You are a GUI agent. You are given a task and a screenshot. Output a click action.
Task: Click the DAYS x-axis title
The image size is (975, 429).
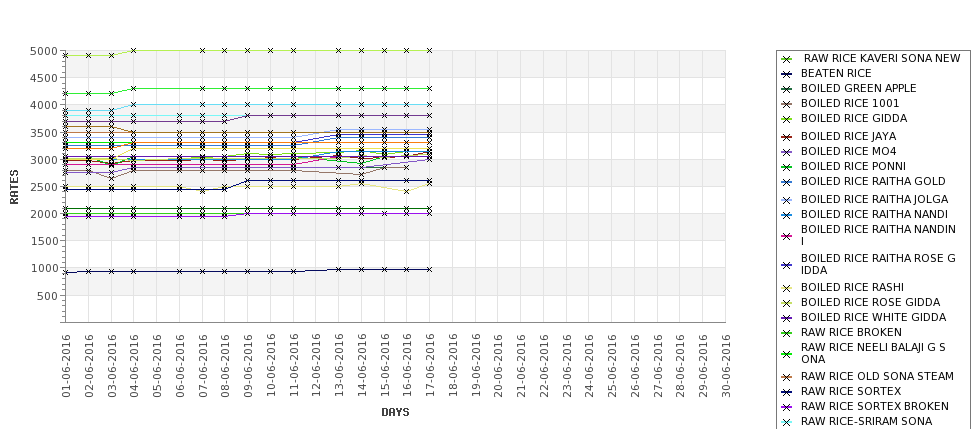tap(395, 412)
